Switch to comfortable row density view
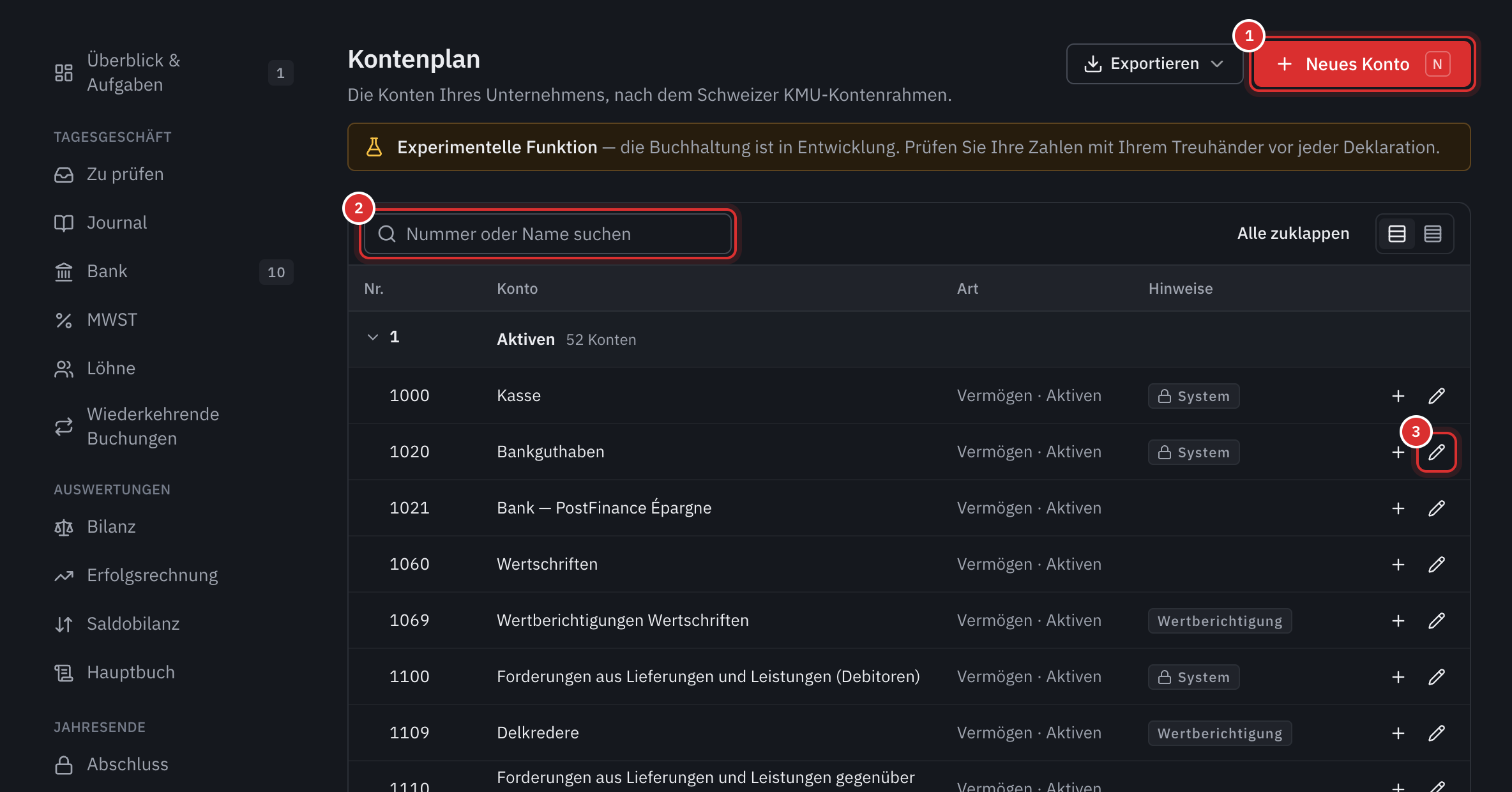 [1397, 234]
